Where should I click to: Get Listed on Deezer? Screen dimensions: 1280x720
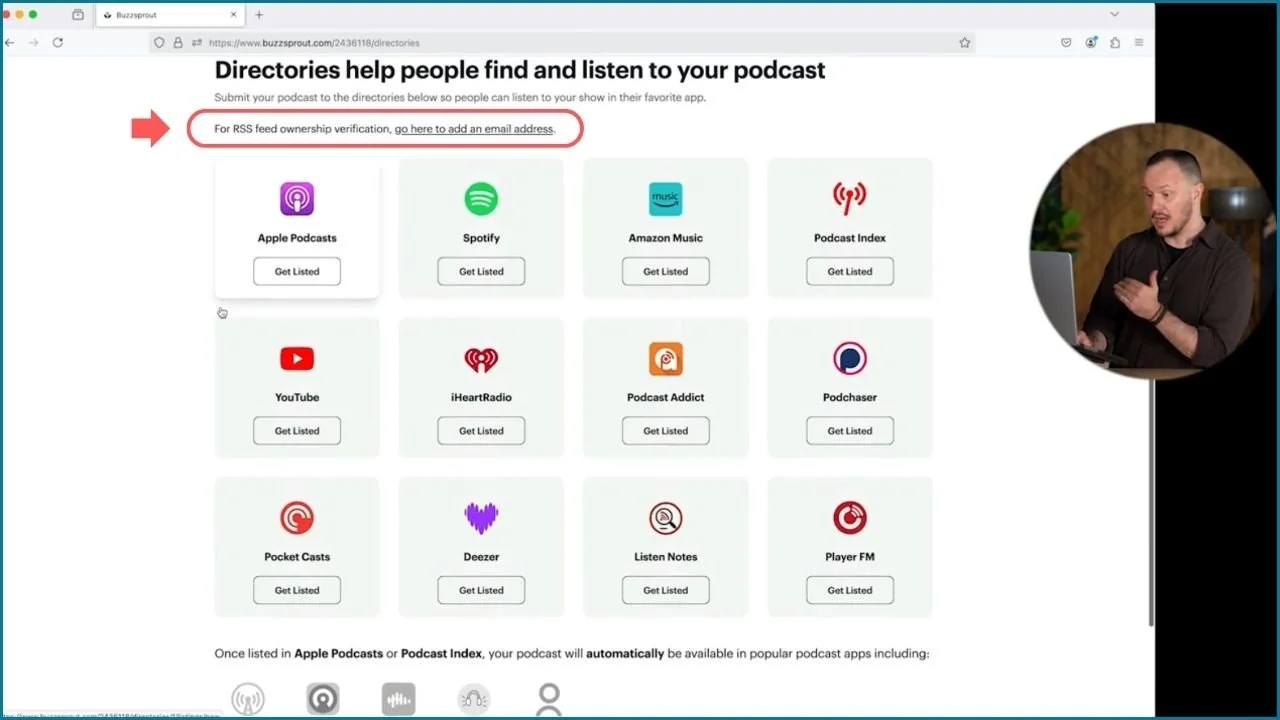click(x=481, y=590)
